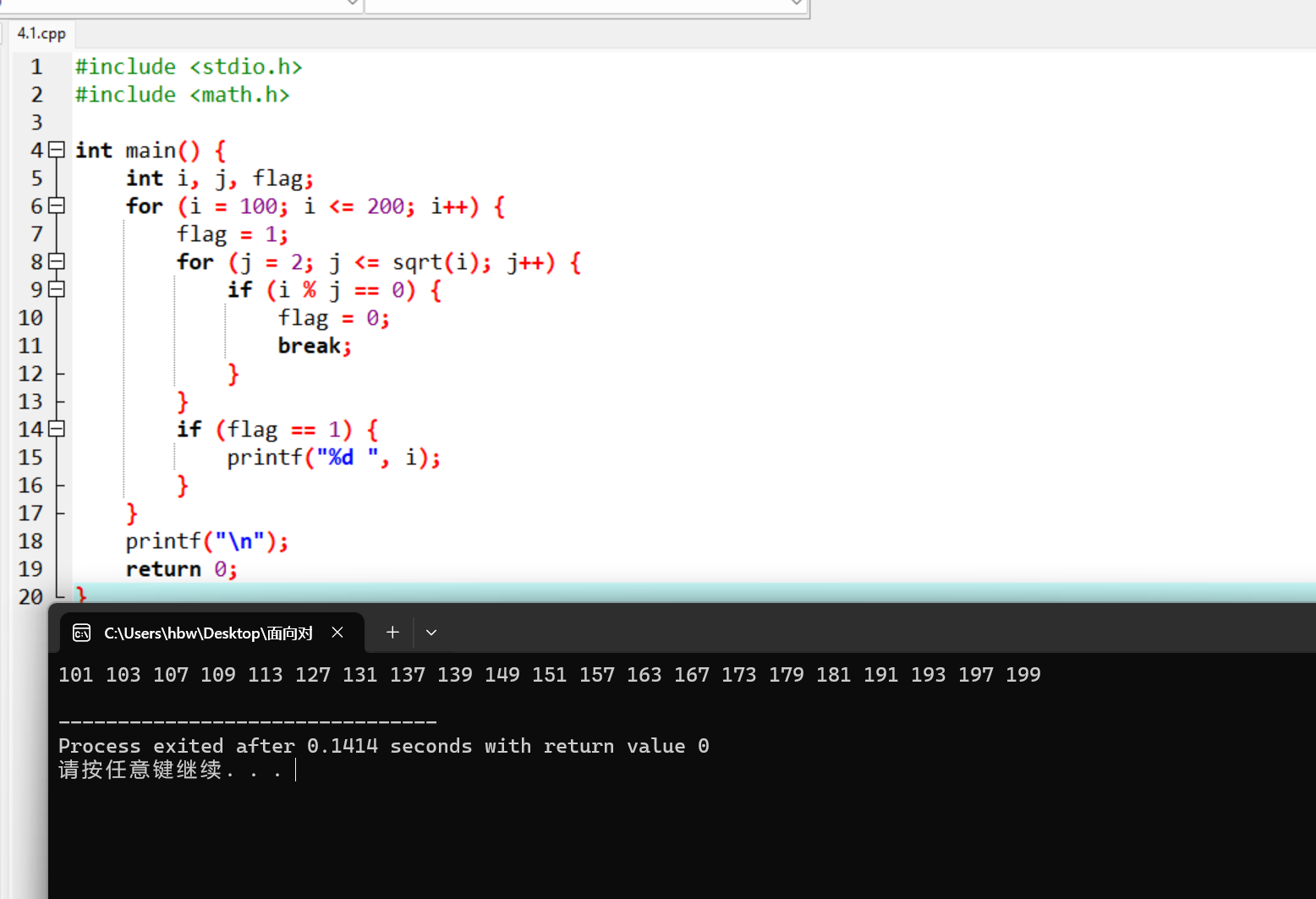Click the '请按任意键继续' prompt line
This screenshot has width=1316, height=899.
point(170,770)
